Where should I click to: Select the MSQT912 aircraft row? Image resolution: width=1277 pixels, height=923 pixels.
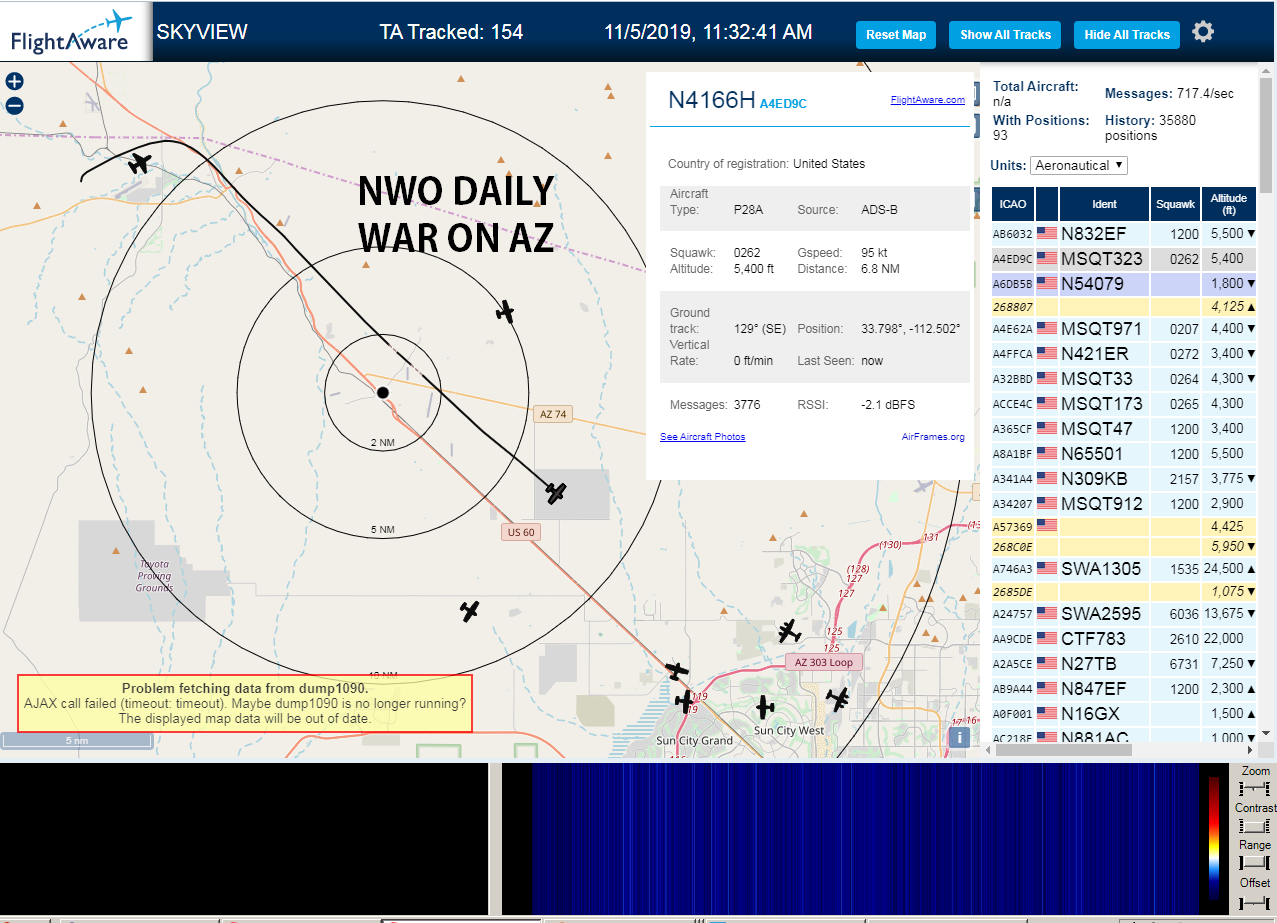[1123, 503]
